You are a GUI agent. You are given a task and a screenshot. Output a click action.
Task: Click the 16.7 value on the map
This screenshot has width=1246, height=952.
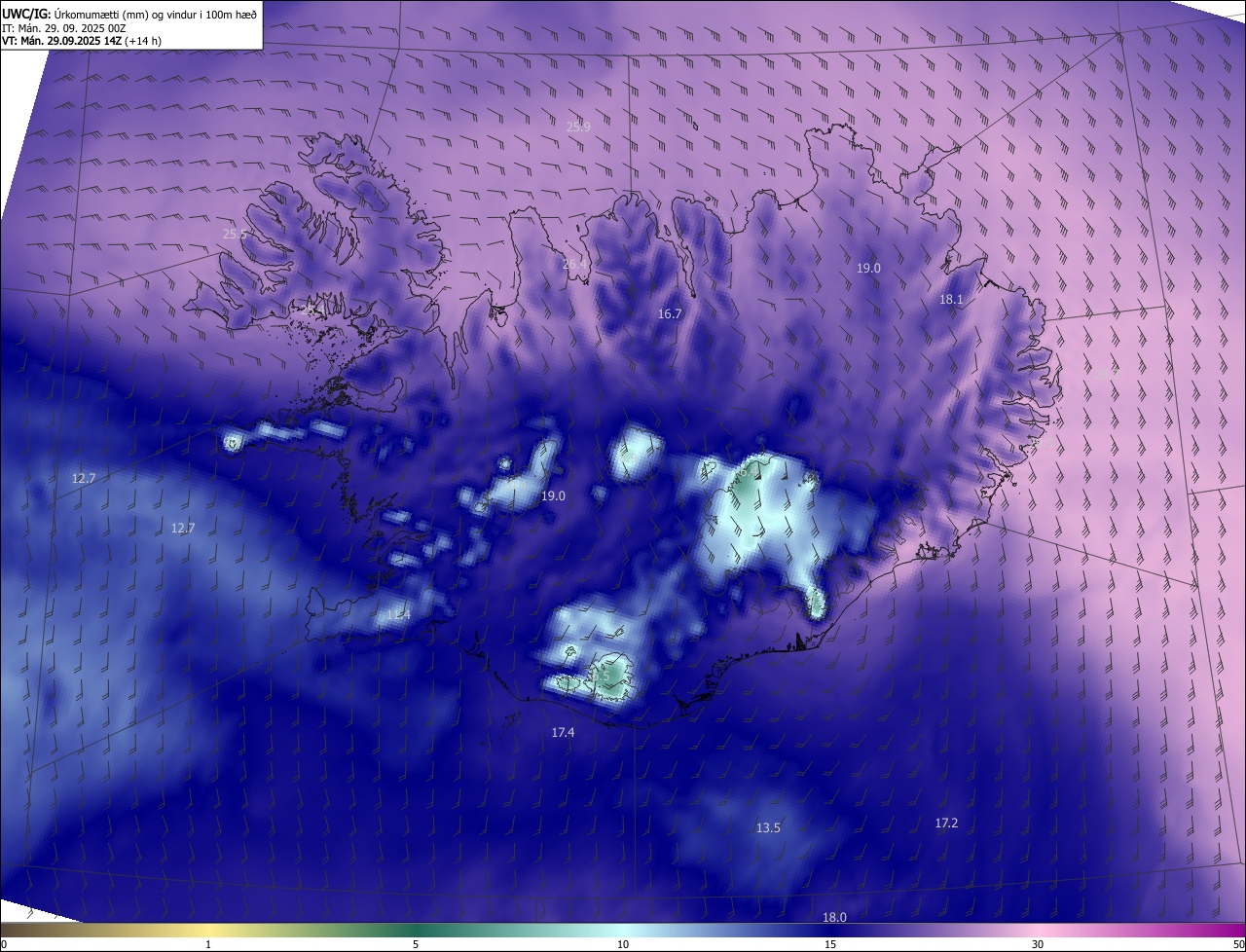(x=670, y=314)
